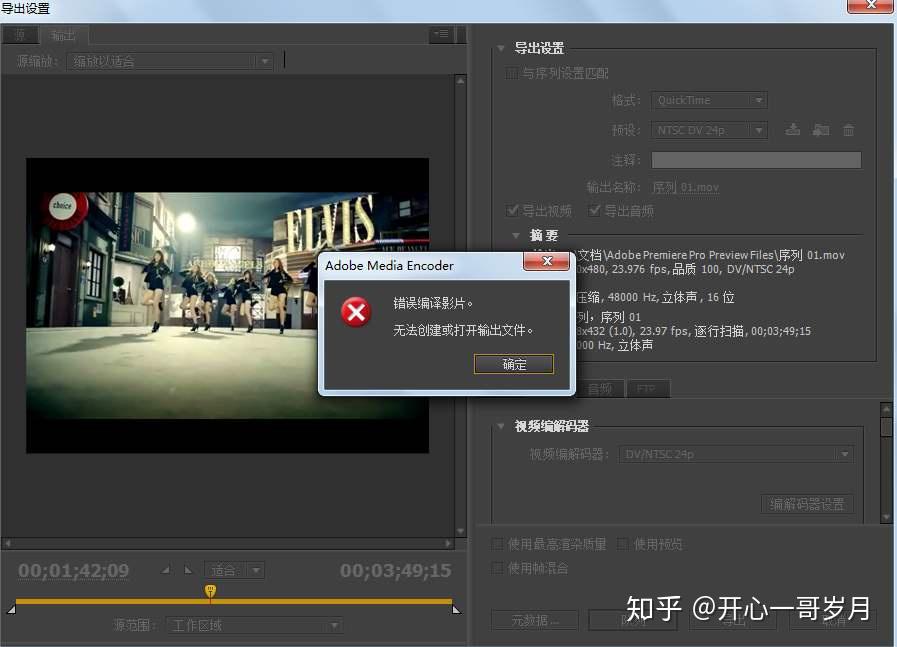Click preview vertical scrollbar down arrow
Image resolution: width=897 pixels, height=647 pixels.
click(x=461, y=531)
